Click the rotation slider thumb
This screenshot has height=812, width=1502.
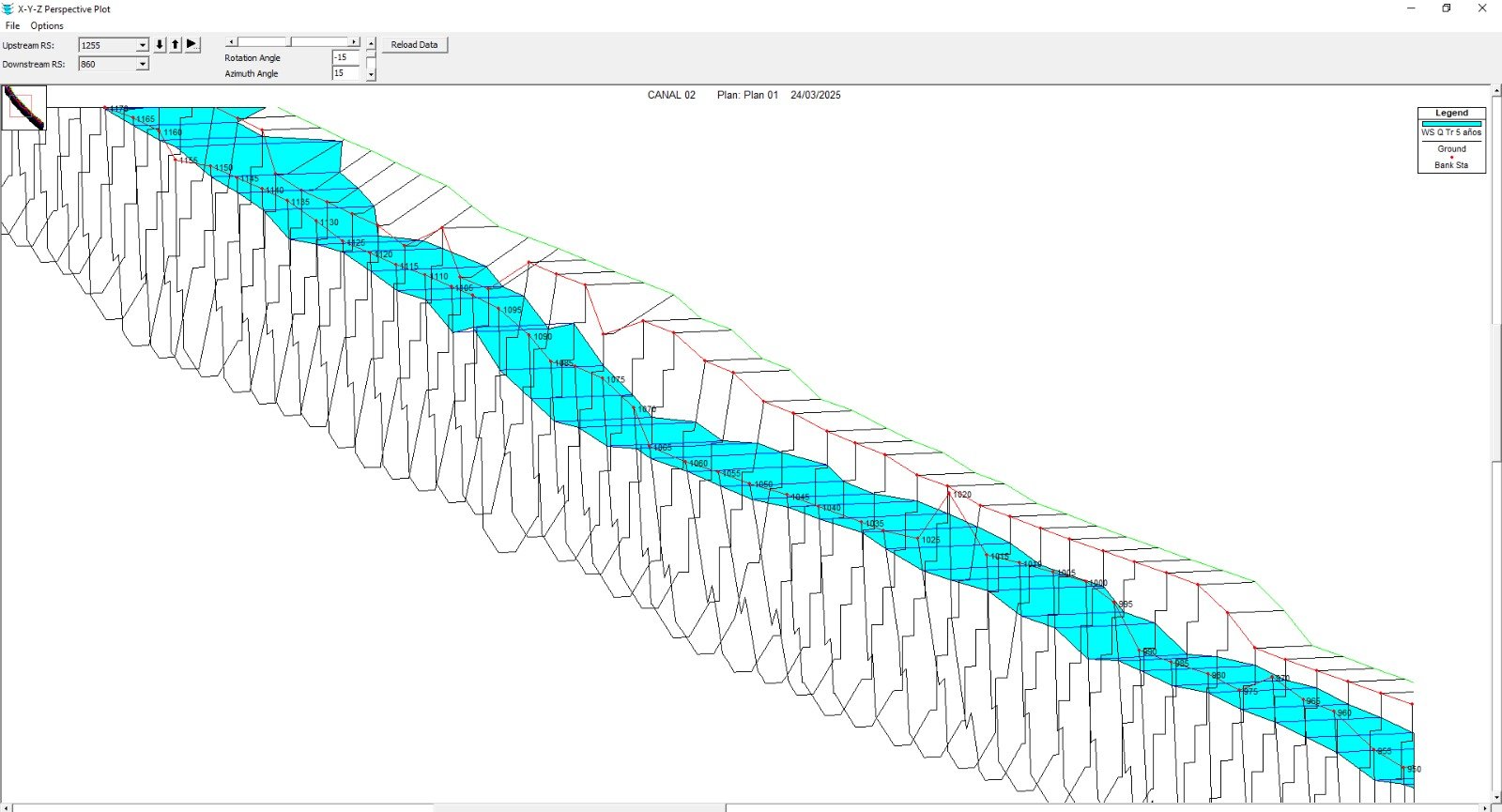[289, 42]
